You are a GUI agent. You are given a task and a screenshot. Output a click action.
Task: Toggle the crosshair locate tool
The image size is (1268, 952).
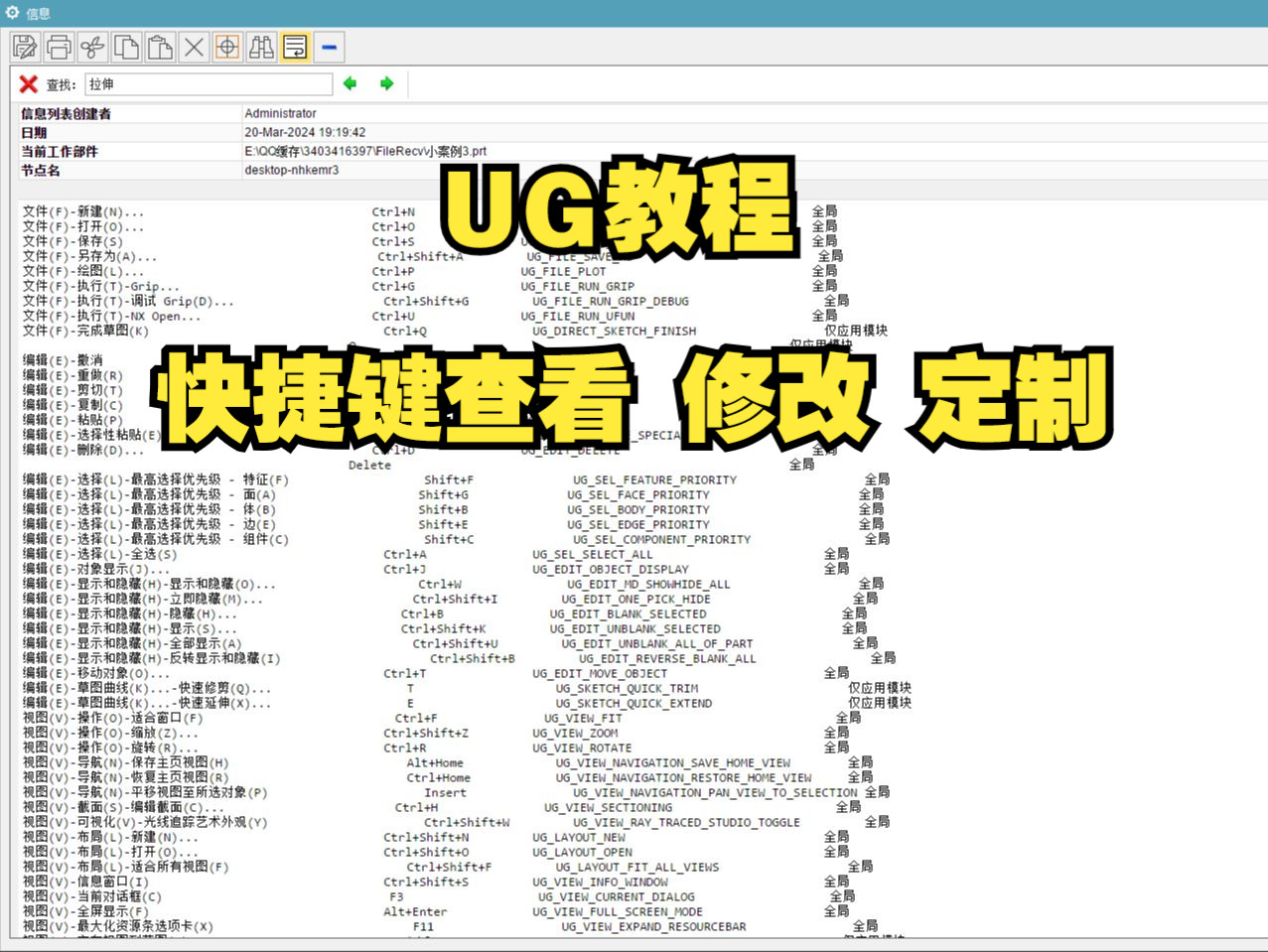pos(226,46)
